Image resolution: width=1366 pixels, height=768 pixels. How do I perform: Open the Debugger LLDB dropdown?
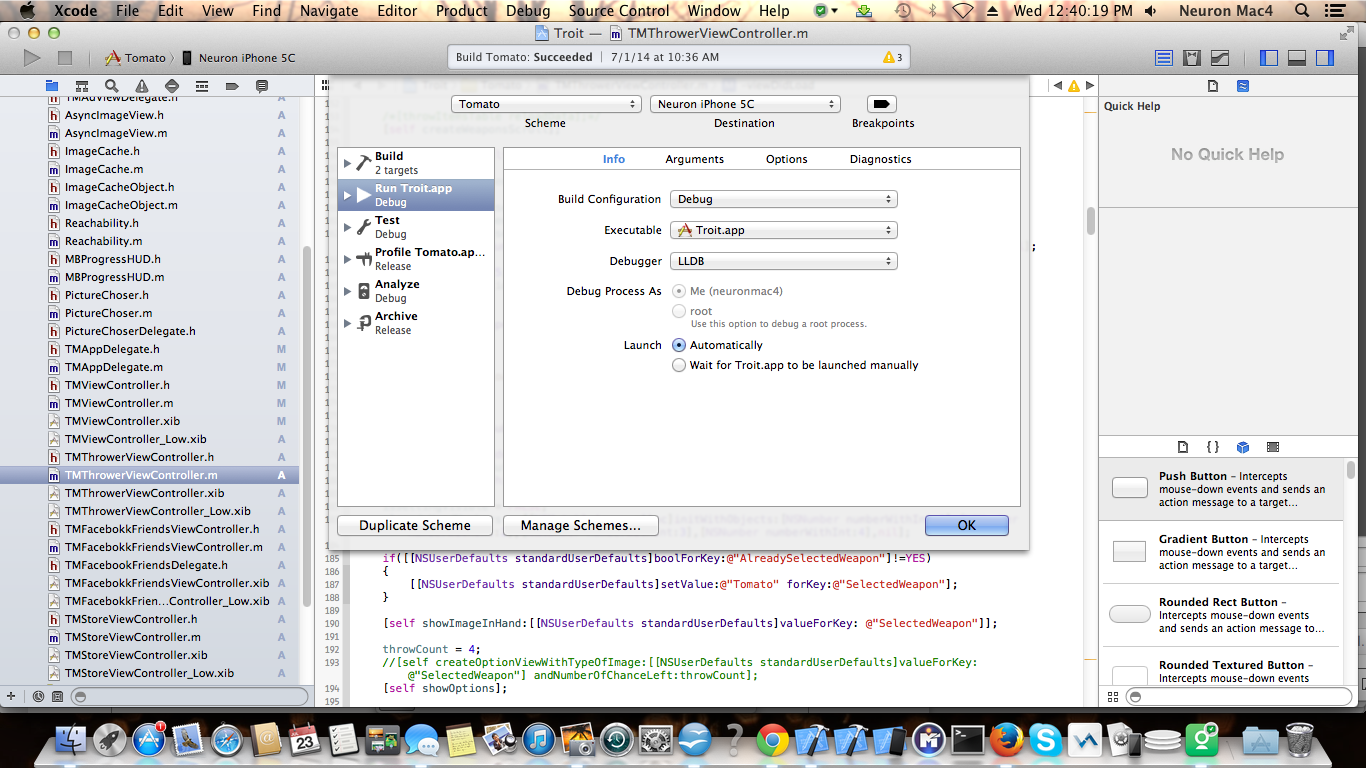coord(784,261)
